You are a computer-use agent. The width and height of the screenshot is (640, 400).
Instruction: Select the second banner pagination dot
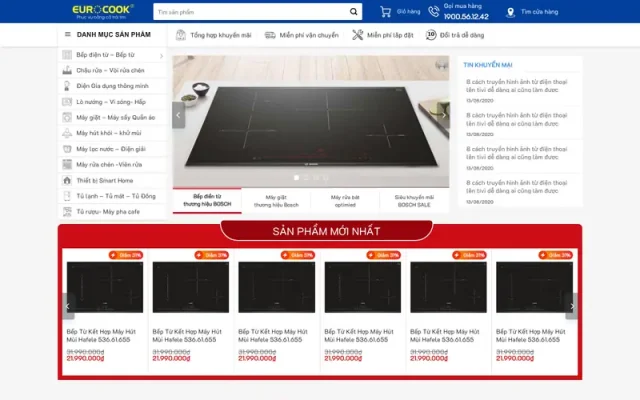[x=307, y=178]
